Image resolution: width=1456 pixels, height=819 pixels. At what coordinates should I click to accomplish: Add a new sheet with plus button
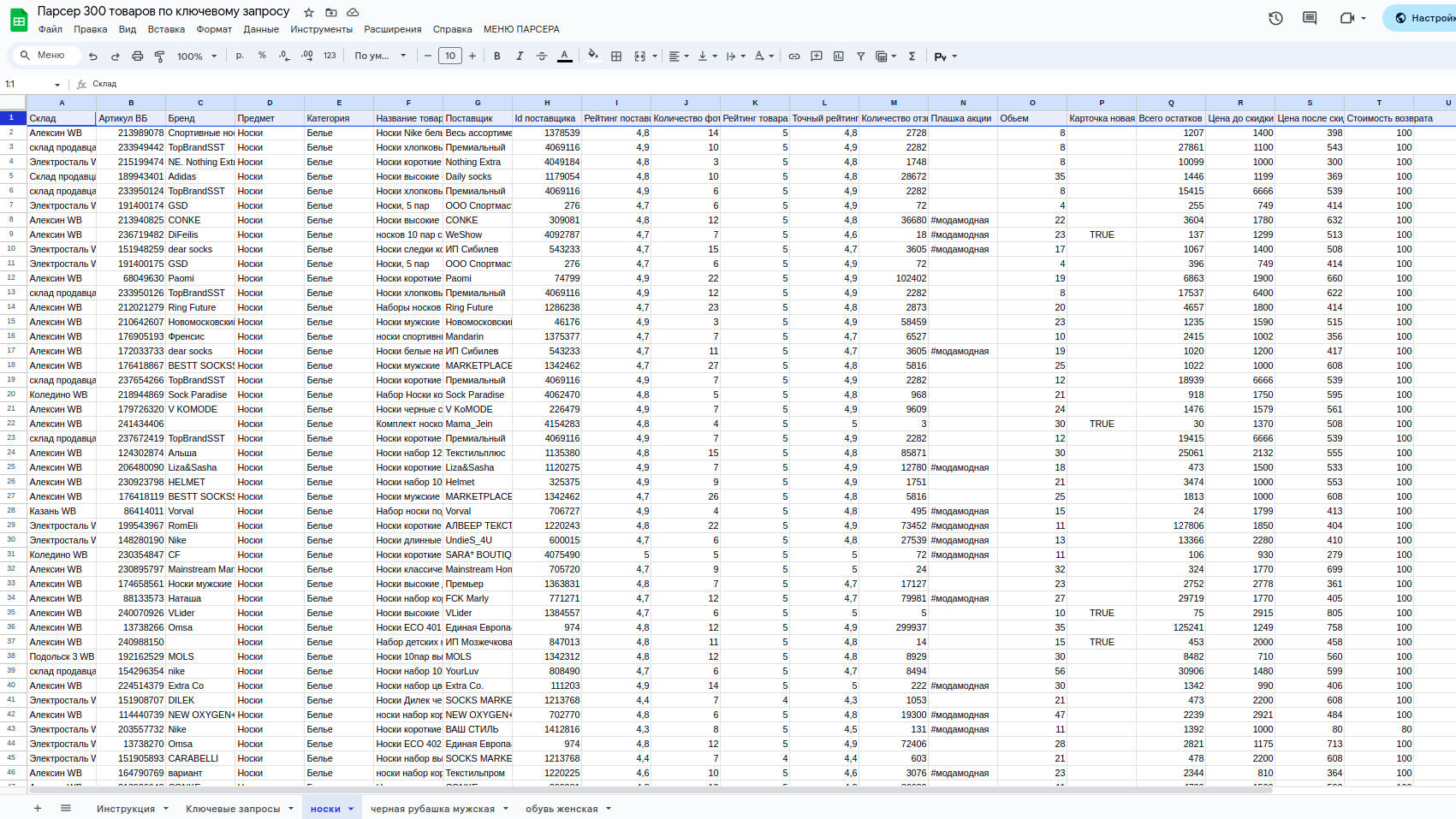click(38, 808)
